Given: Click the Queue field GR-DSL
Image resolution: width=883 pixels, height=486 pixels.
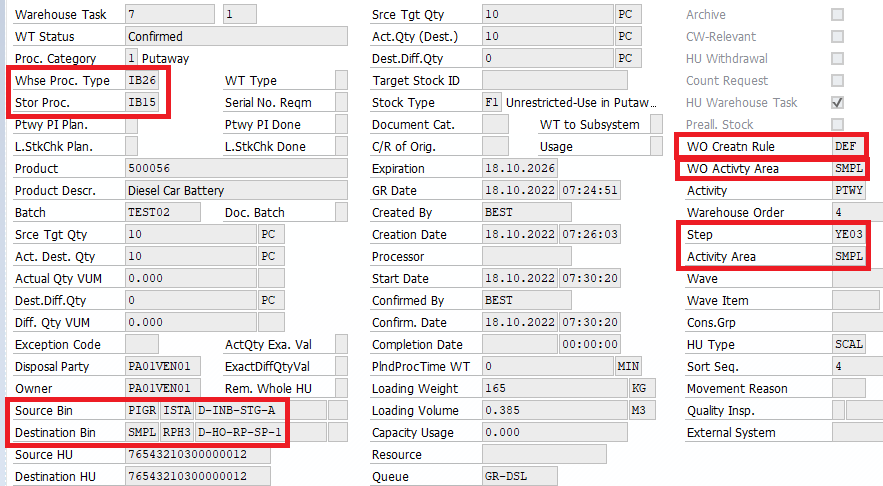Looking at the screenshot, I should tap(520, 476).
